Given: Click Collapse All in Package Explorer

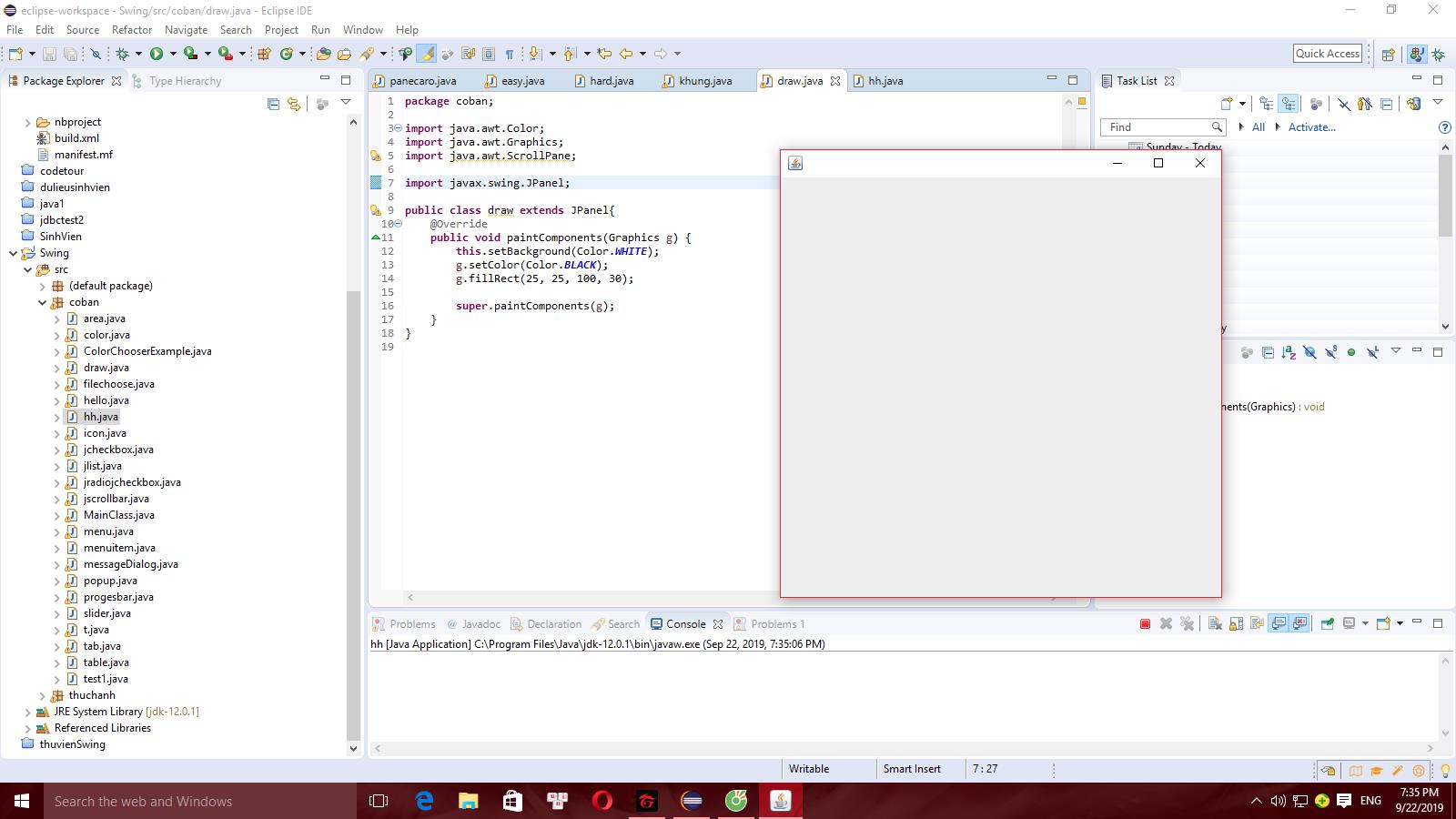Looking at the screenshot, I should [x=273, y=104].
